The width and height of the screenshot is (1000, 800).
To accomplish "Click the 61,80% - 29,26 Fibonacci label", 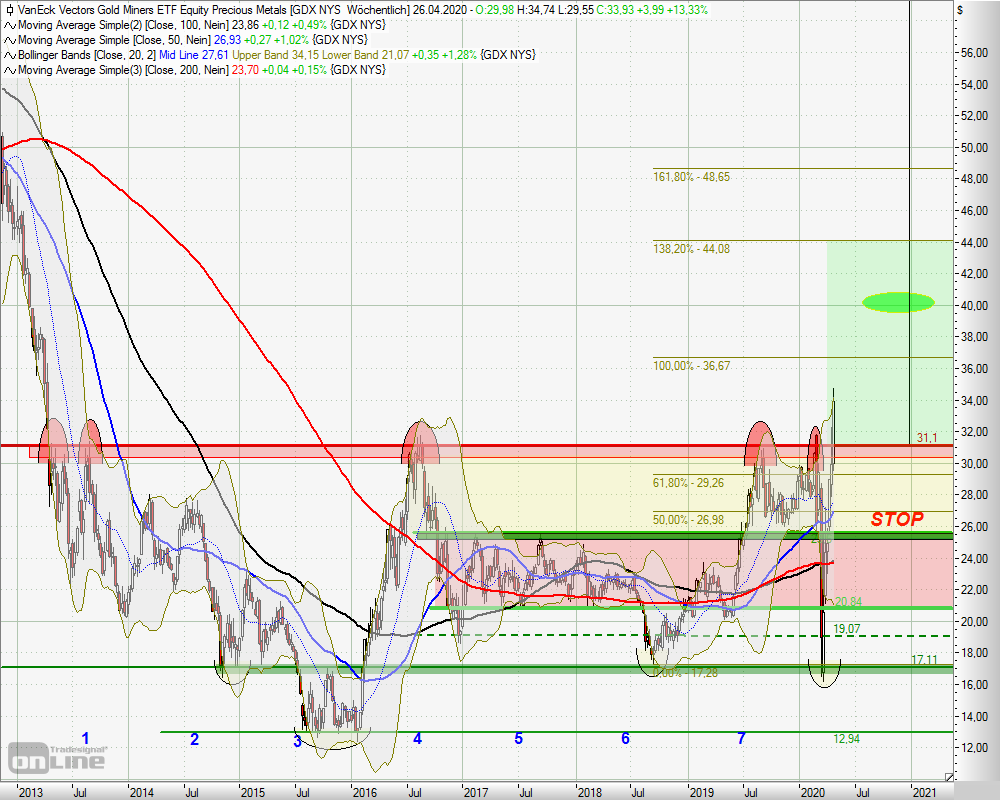I will tap(688, 483).
